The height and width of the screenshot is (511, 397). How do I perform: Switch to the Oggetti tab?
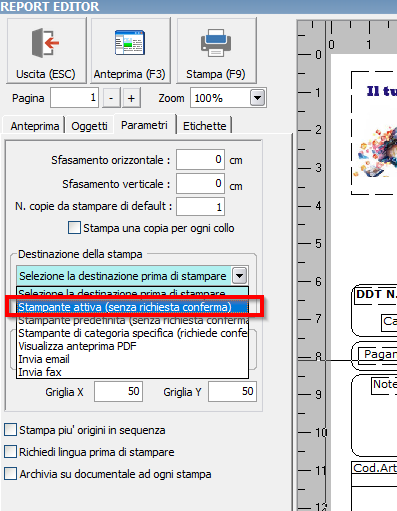89,126
